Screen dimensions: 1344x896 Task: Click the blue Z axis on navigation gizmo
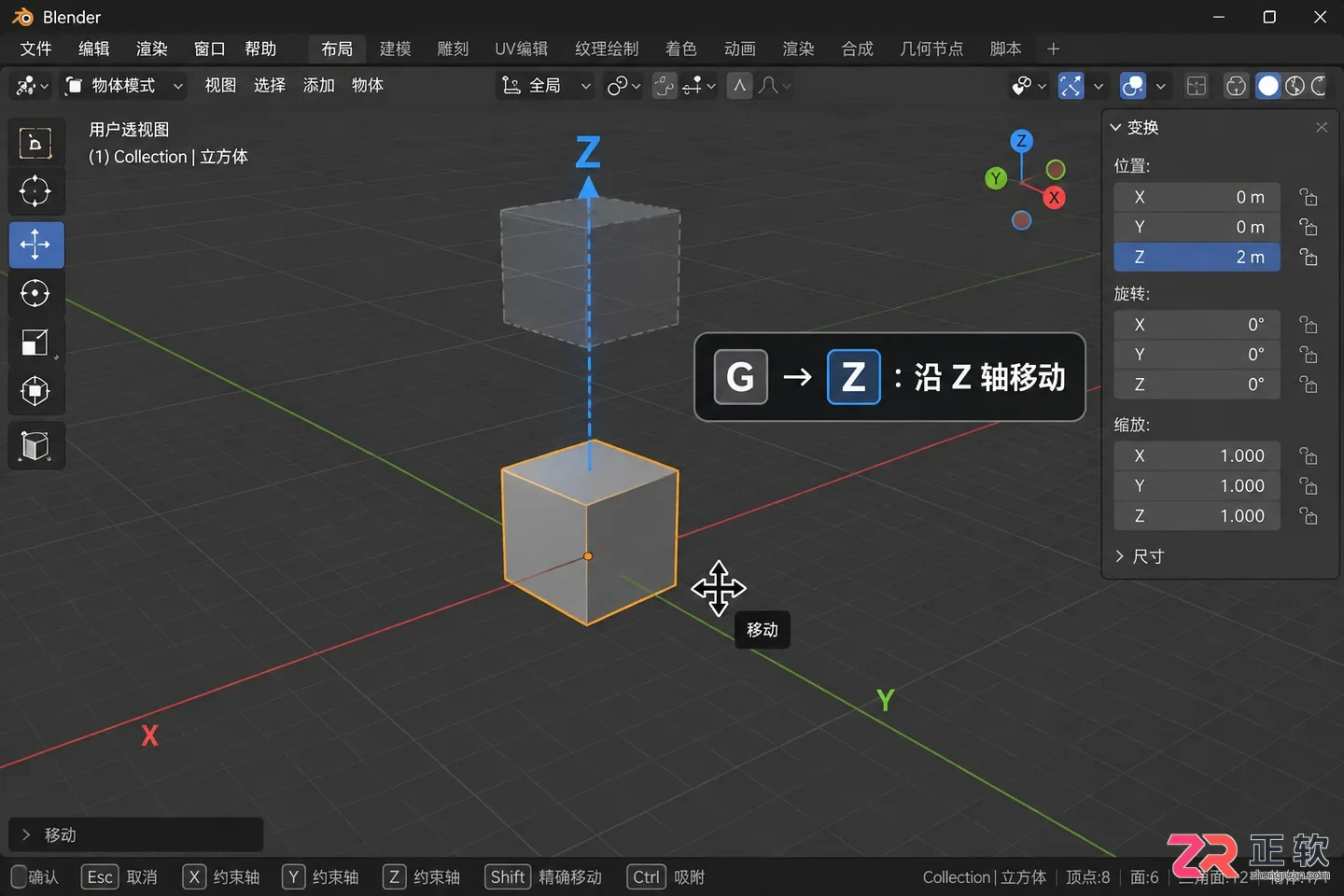tap(1022, 141)
